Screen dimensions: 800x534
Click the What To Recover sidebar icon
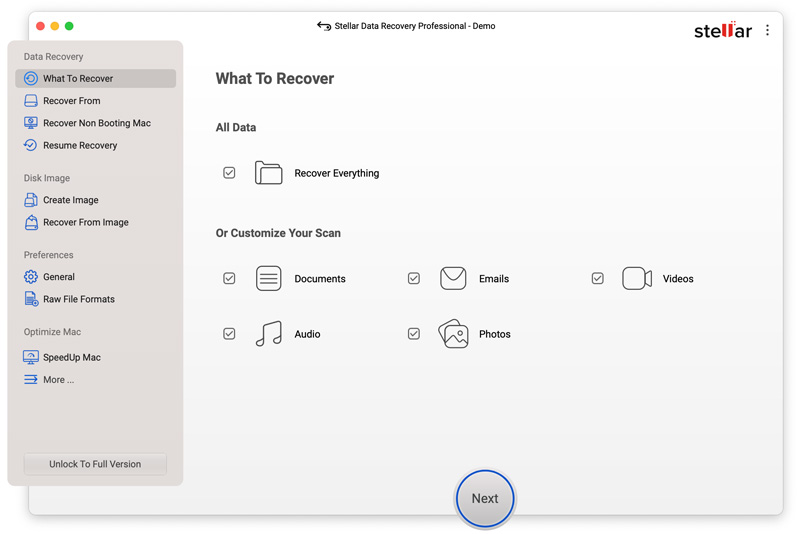31,79
